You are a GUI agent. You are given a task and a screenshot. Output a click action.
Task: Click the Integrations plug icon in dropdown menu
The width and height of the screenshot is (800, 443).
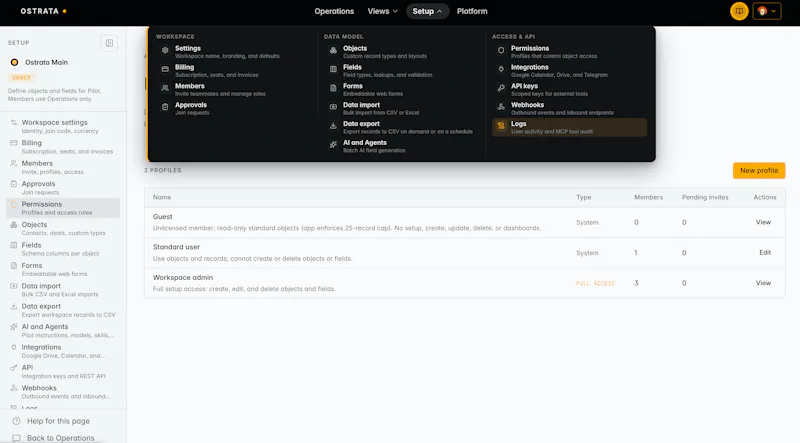point(501,69)
